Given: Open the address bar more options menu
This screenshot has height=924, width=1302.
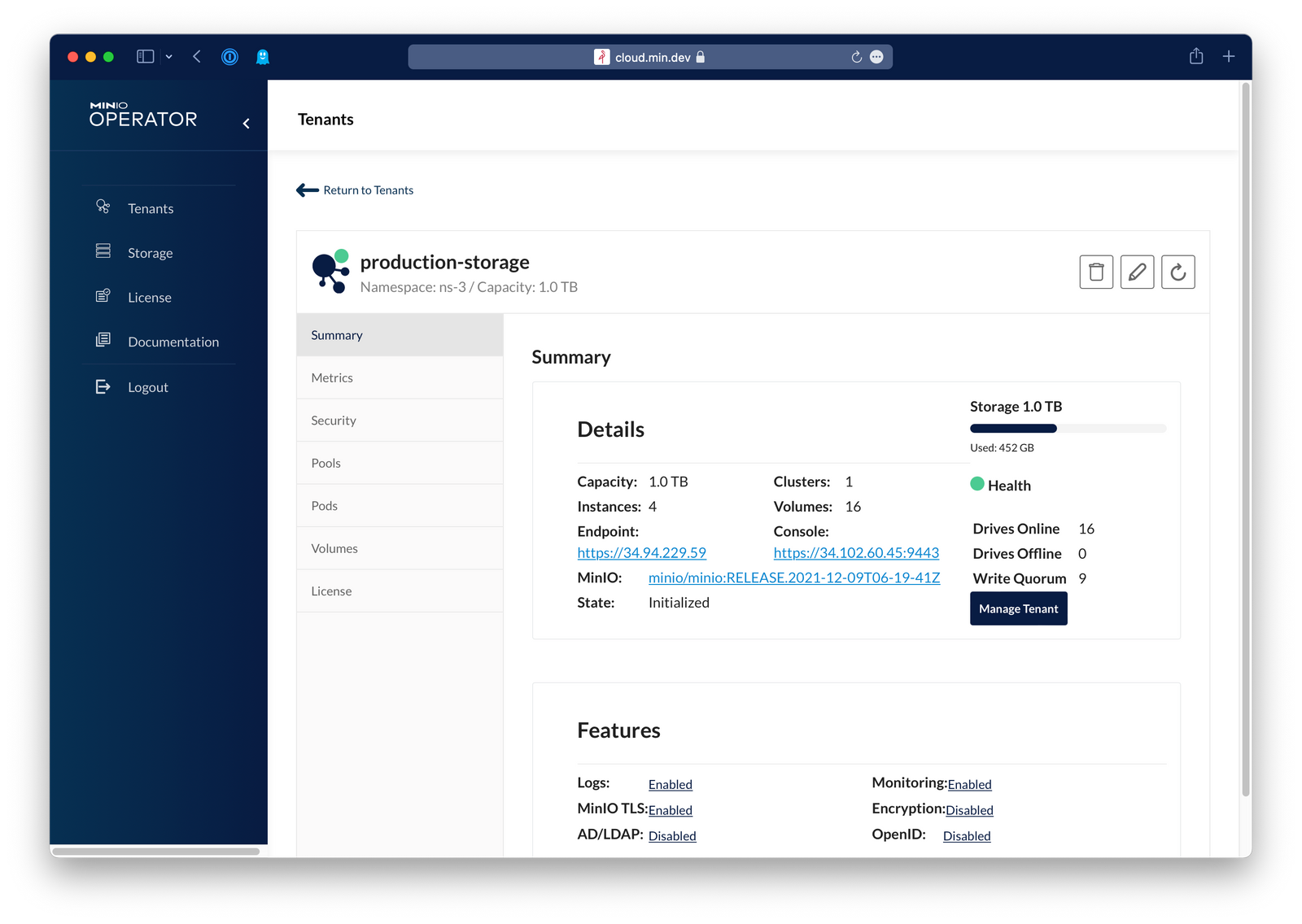Looking at the screenshot, I should coord(876,57).
